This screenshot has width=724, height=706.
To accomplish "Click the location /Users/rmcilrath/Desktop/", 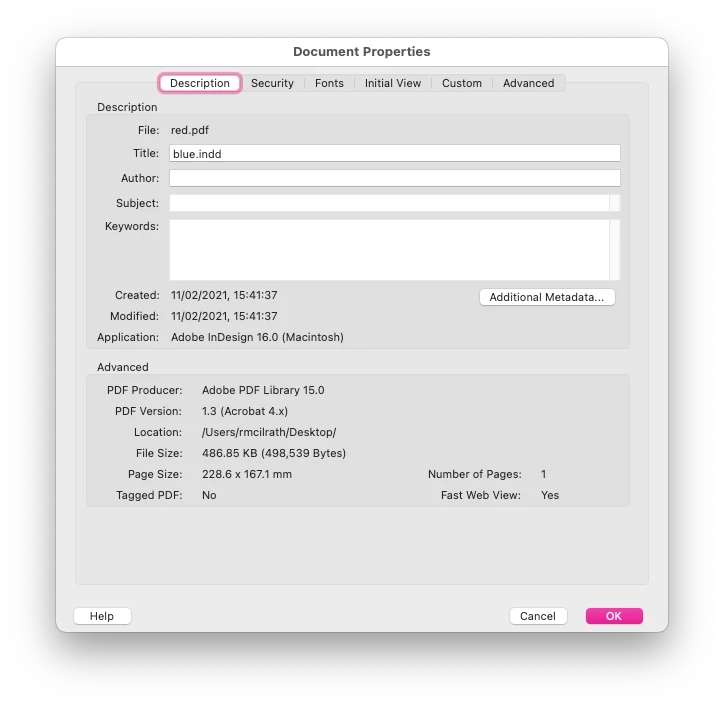I will 269,432.
